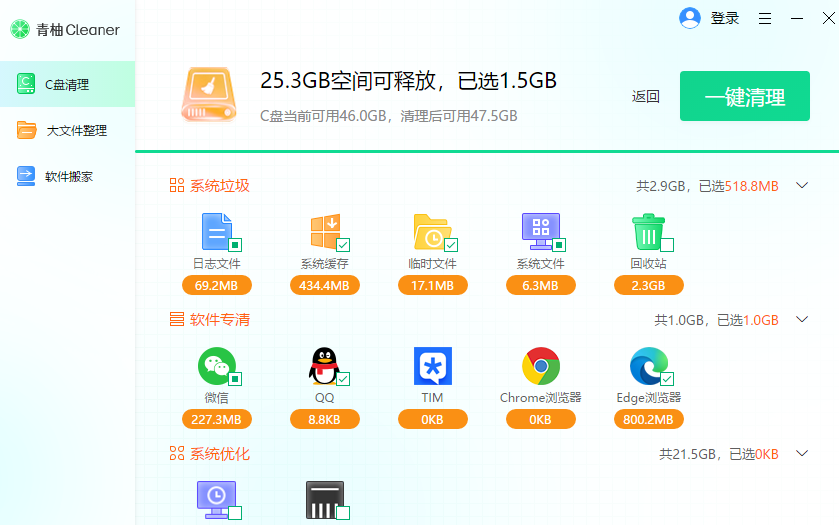Click the 800.2MB size badge
This screenshot has height=525, width=839.
tap(649, 419)
